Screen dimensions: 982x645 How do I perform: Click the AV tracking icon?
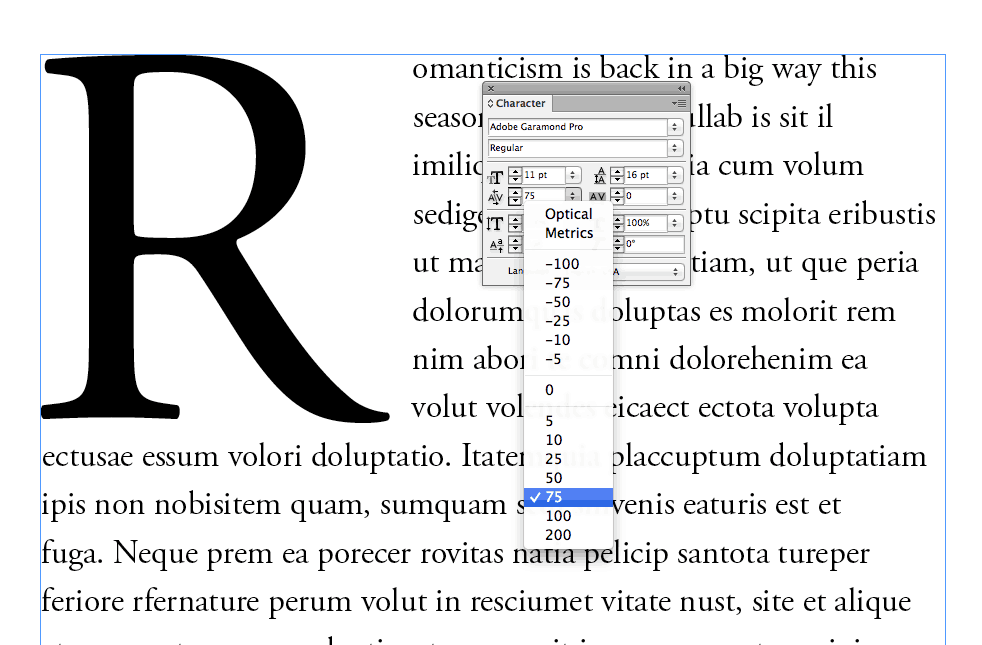click(599, 196)
